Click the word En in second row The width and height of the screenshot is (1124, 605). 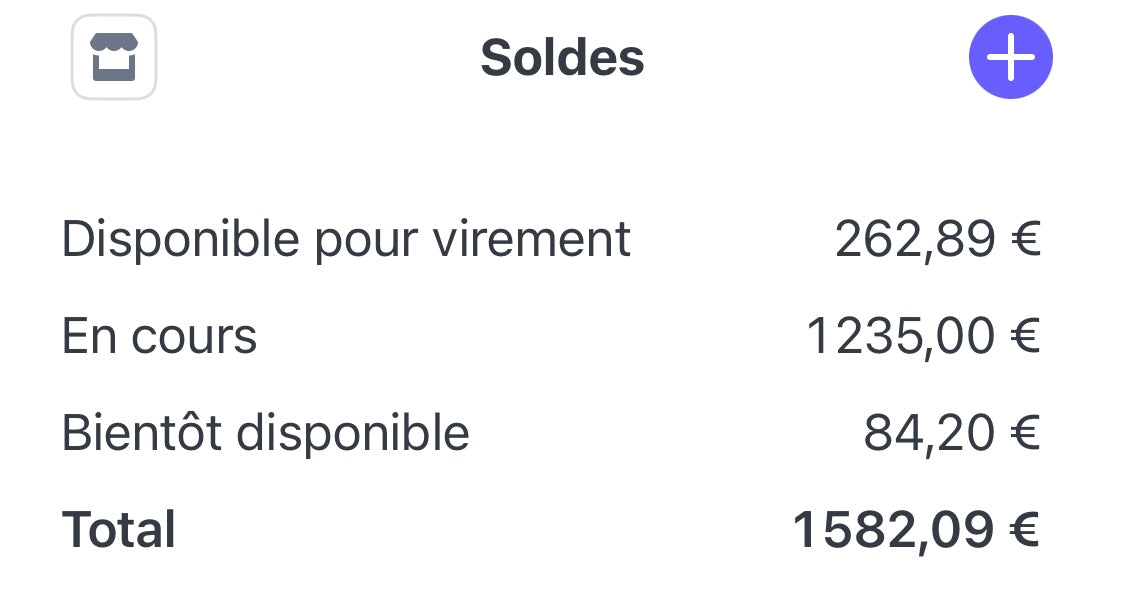pos(89,336)
